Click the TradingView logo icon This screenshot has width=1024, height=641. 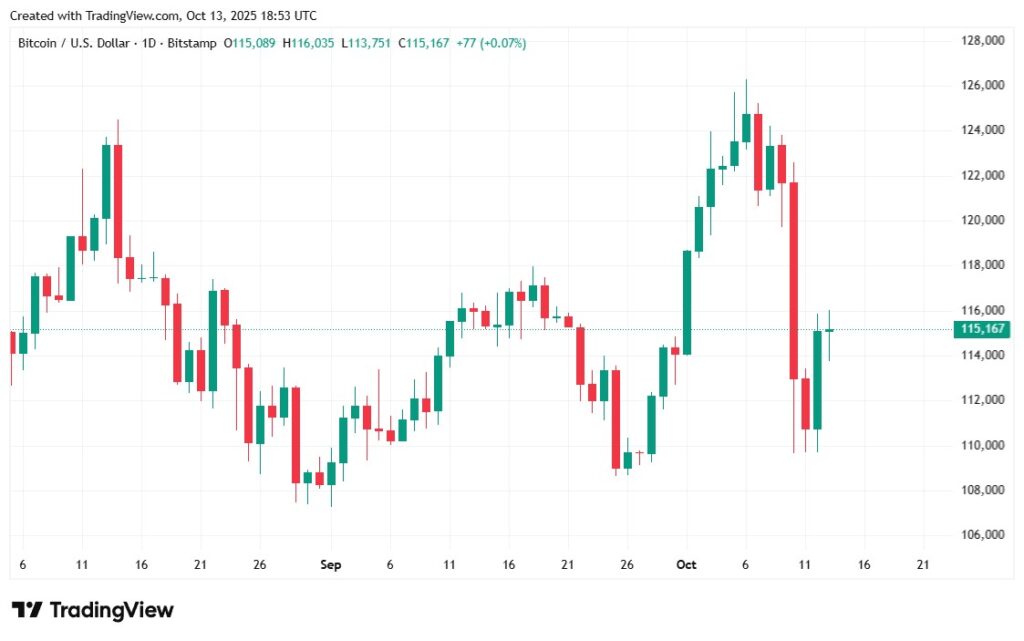click(x=27, y=610)
